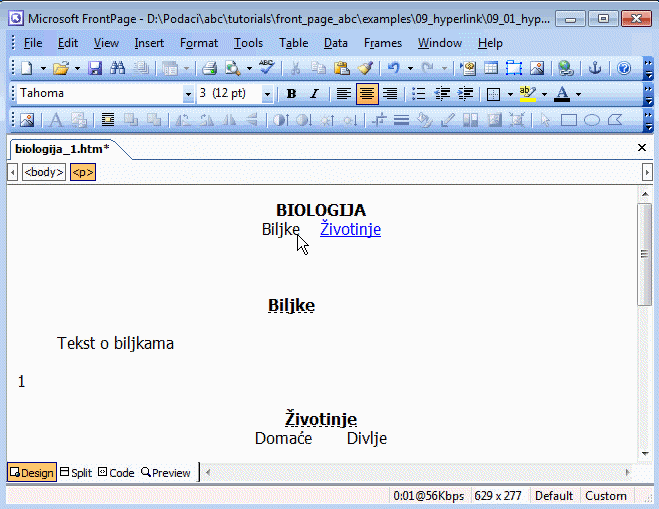659x509 pixels.
Task: Toggle Bold formatting
Action: [291, 94]
